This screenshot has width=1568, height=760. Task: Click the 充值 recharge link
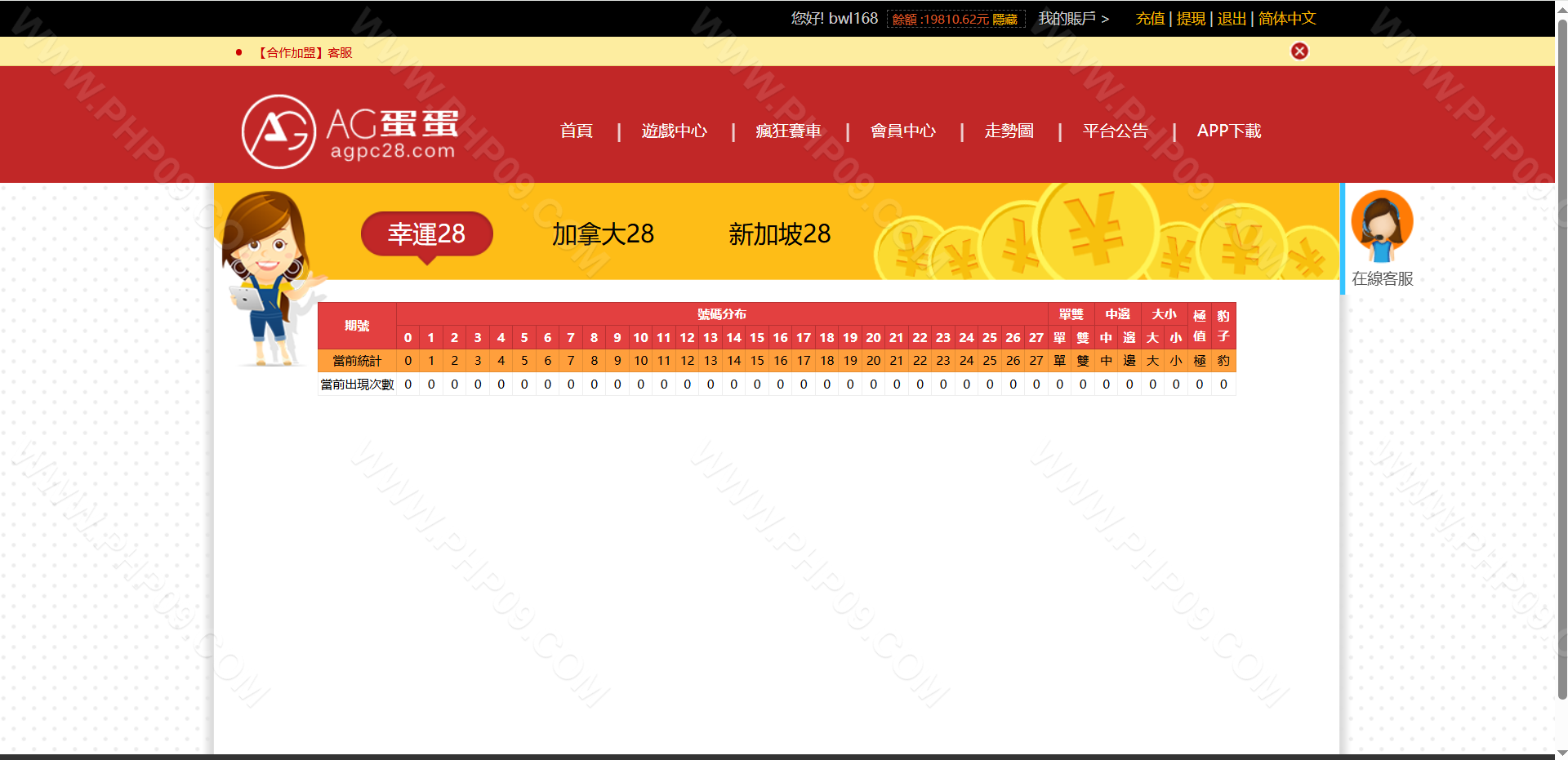coord(1150,19)
